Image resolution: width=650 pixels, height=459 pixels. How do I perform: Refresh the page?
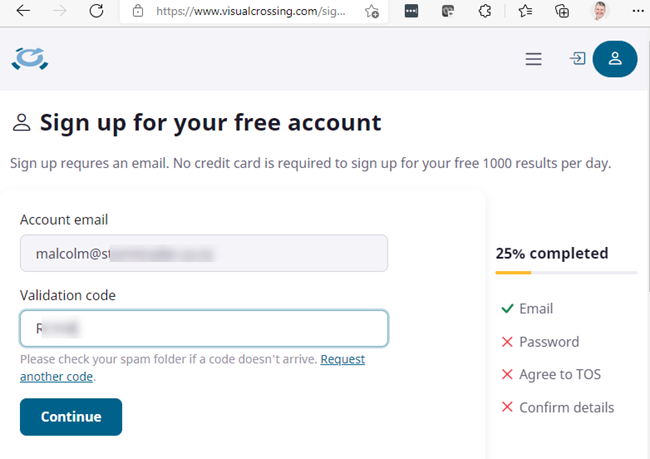[x=96, y=11]
